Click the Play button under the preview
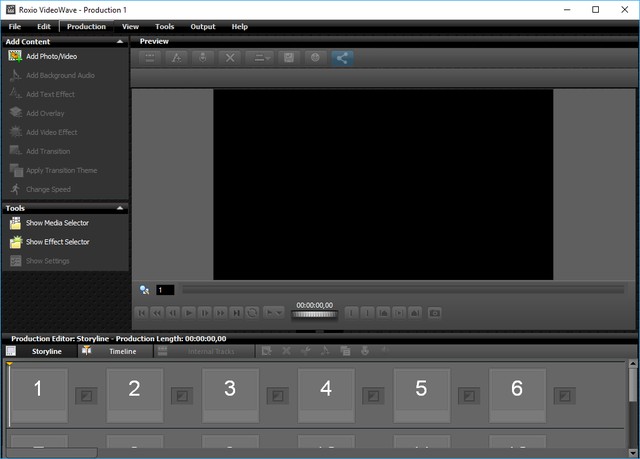 click(x=189, y=313)
